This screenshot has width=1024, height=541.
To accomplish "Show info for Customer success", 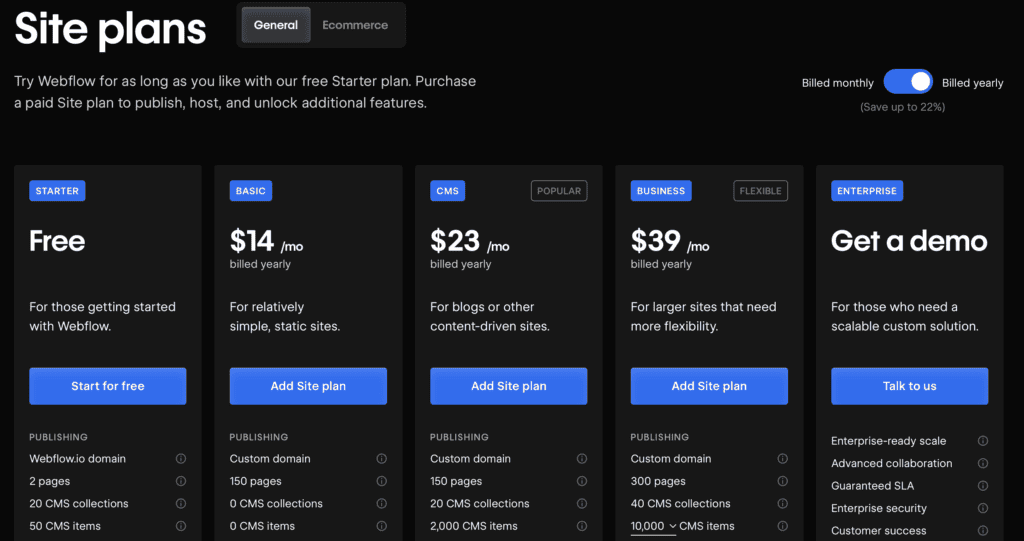I will (983, 531).
